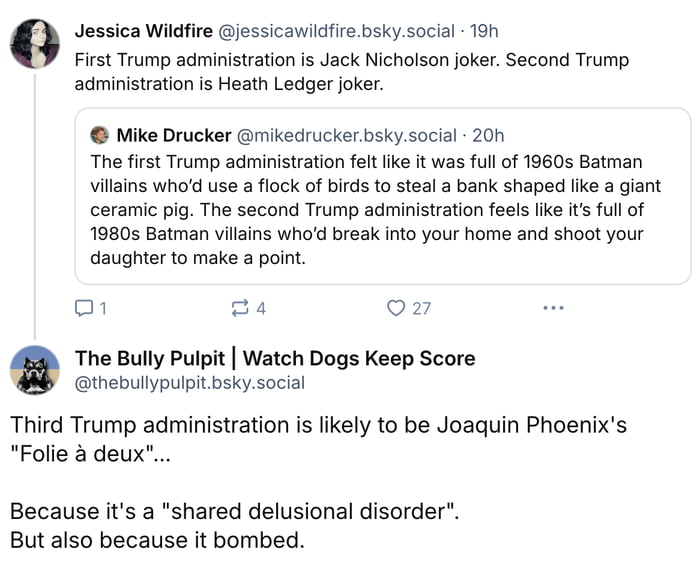Open the @thebullypulpit.bsky.social handle
This screenshot has height=564, width=700.
[x=190, y=383]
